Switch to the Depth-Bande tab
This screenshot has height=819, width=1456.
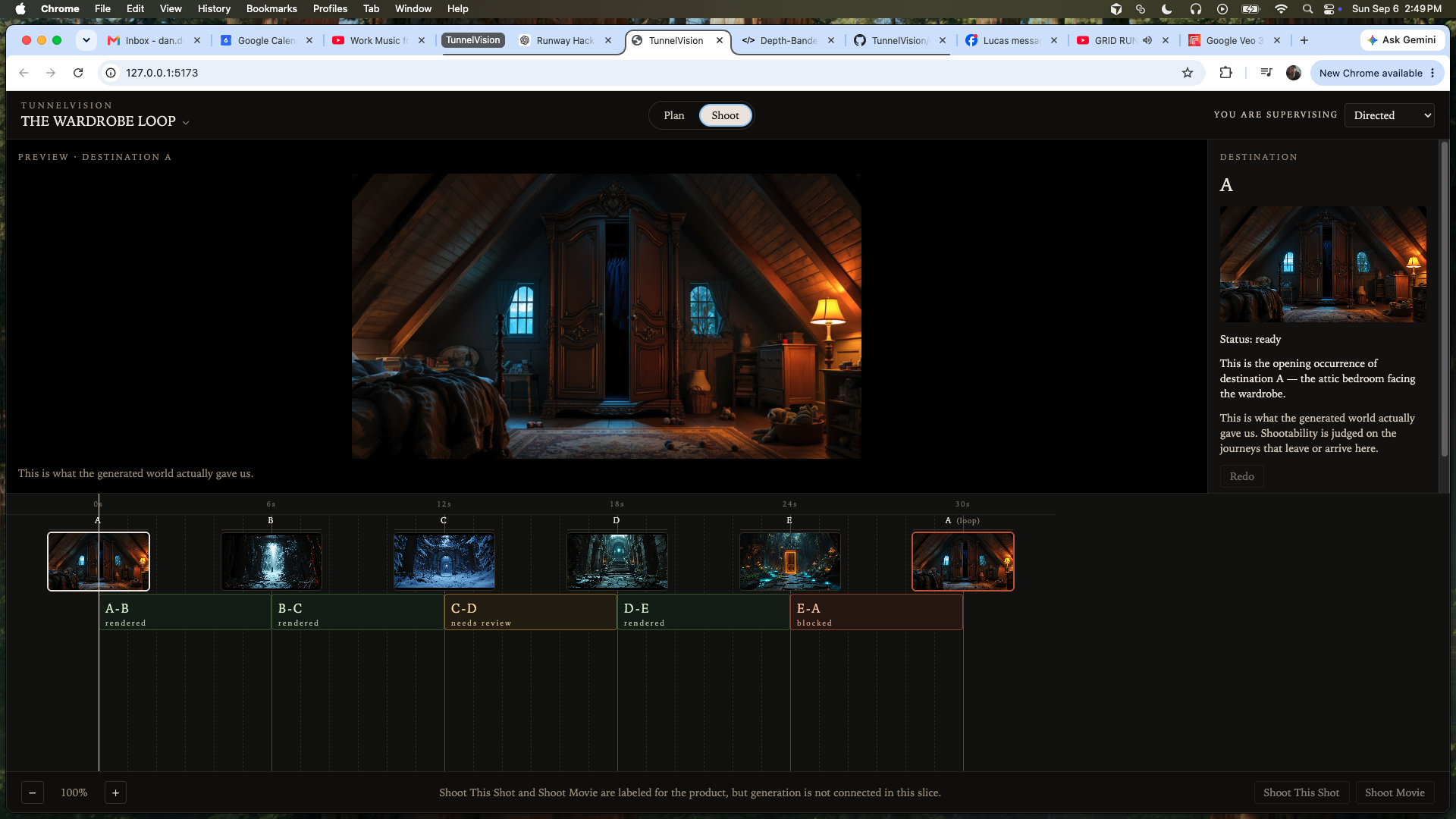coord(789,40)
